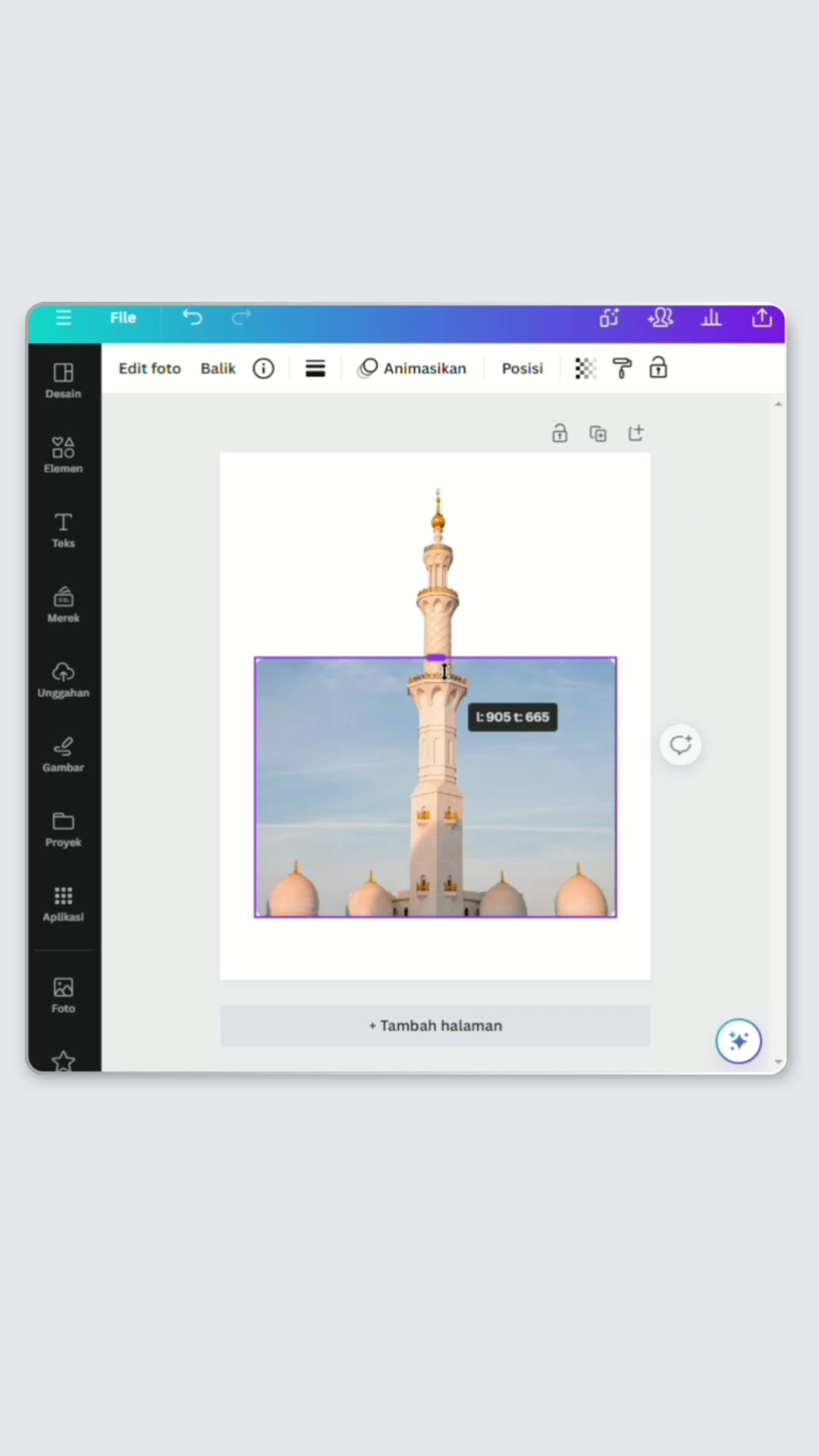Click the top crop handle of photo
Viewport: 819px width, 1456px height.
click(x=436, y=657)
